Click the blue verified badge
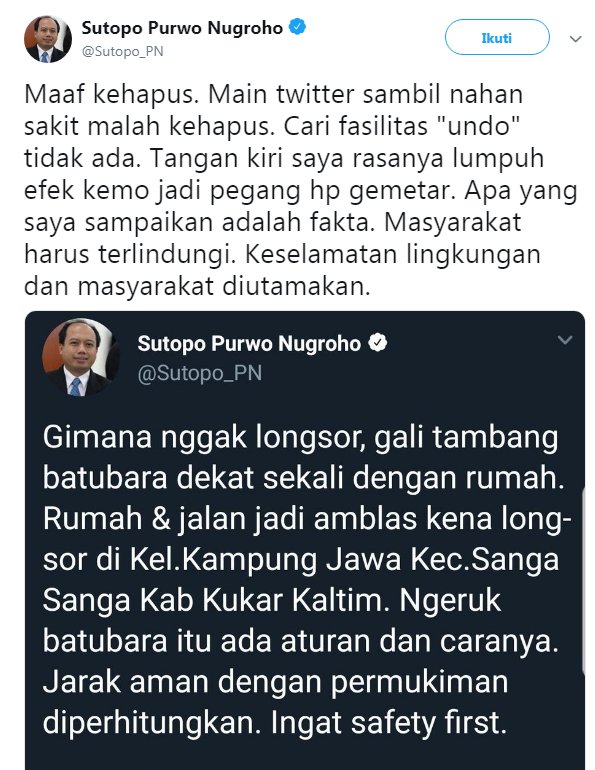The width and height of the screenshot is (595, 770). [297, 27]
